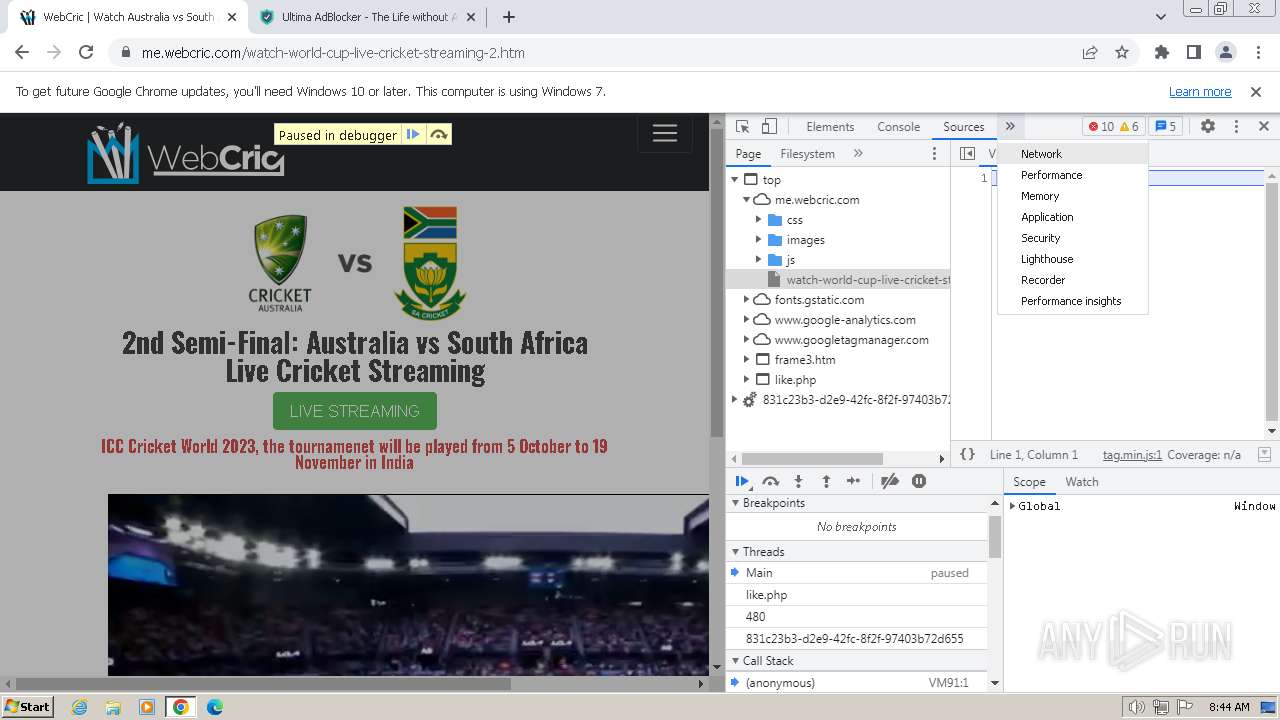The width and height of the screenshot is (1280, 720).
Task: Expand the css folder
Action: coord(759,220)
